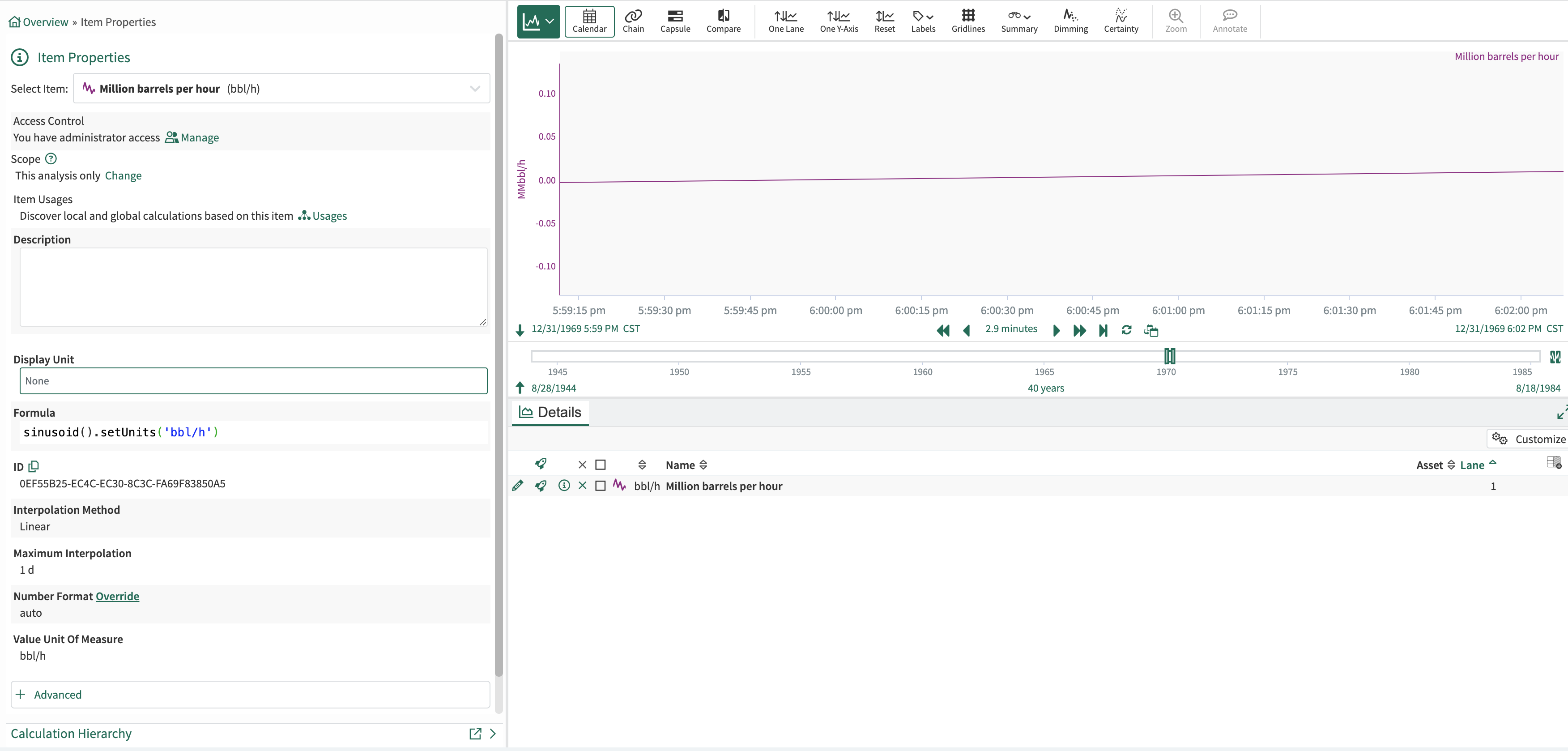The height and width of the screenshot is (751, 1568).
Task: Open the Select Item dropdown
Action: click(x=281, y=88)
